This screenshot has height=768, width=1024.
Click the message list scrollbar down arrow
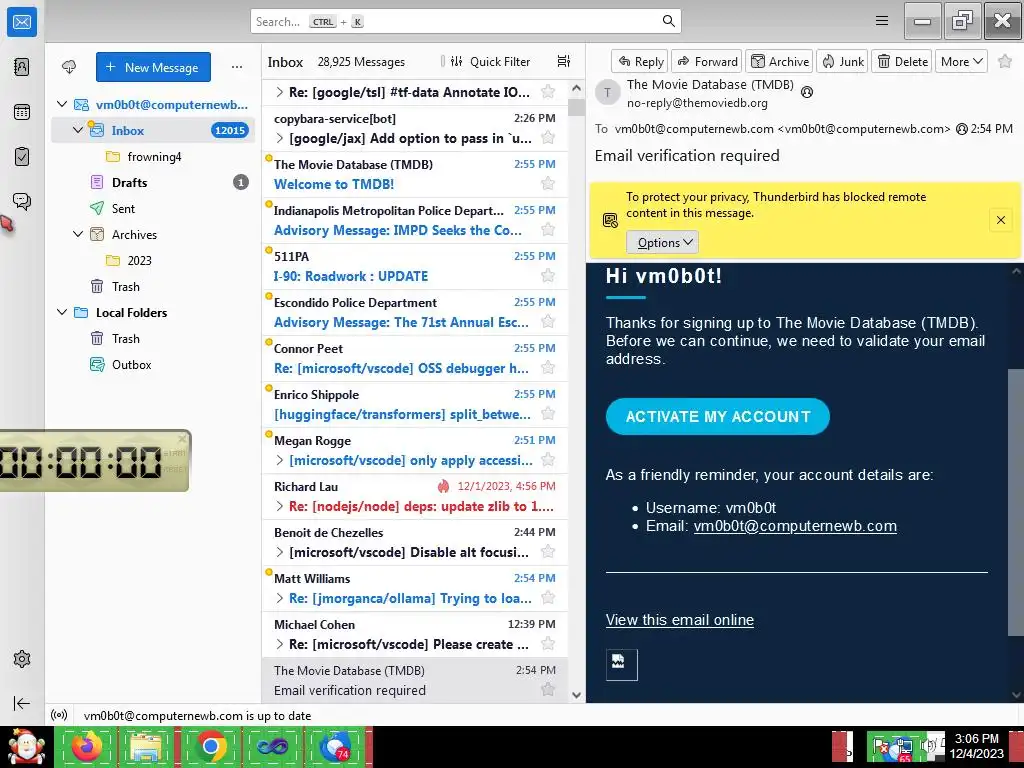coord(576,695)
